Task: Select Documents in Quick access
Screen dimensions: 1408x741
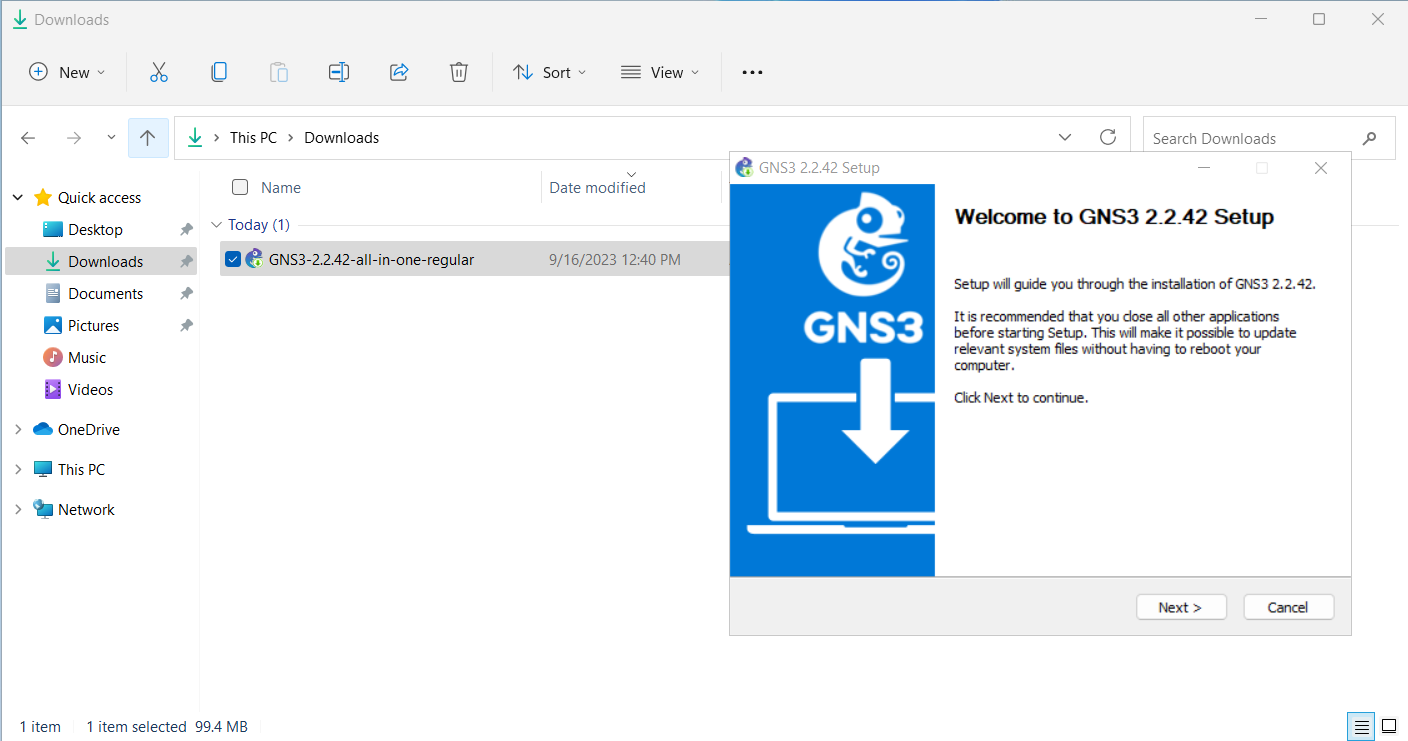Action: [105, 294]
